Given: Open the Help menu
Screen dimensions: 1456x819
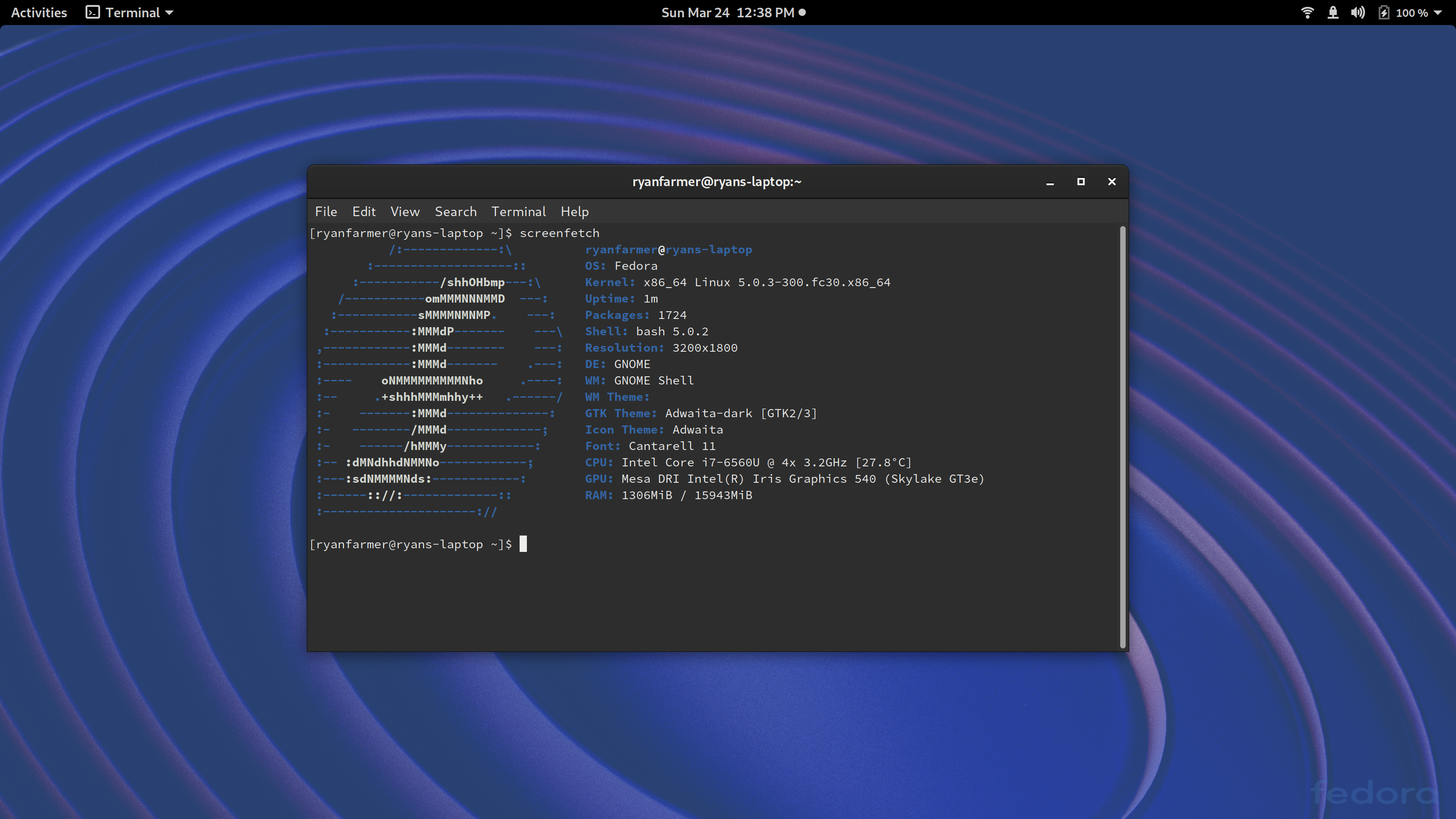Looking at the screenshot, I should pyautogui.click(x=574, y=212).
